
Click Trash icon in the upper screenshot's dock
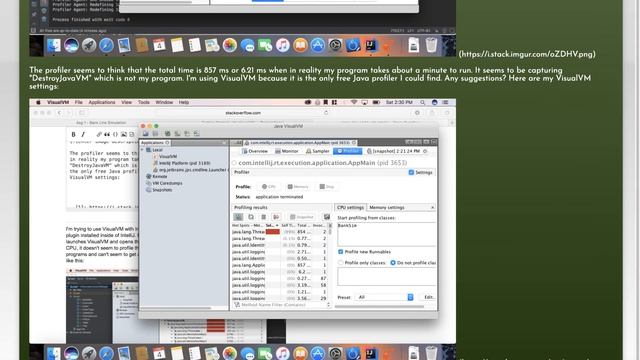tap(431, 45)
